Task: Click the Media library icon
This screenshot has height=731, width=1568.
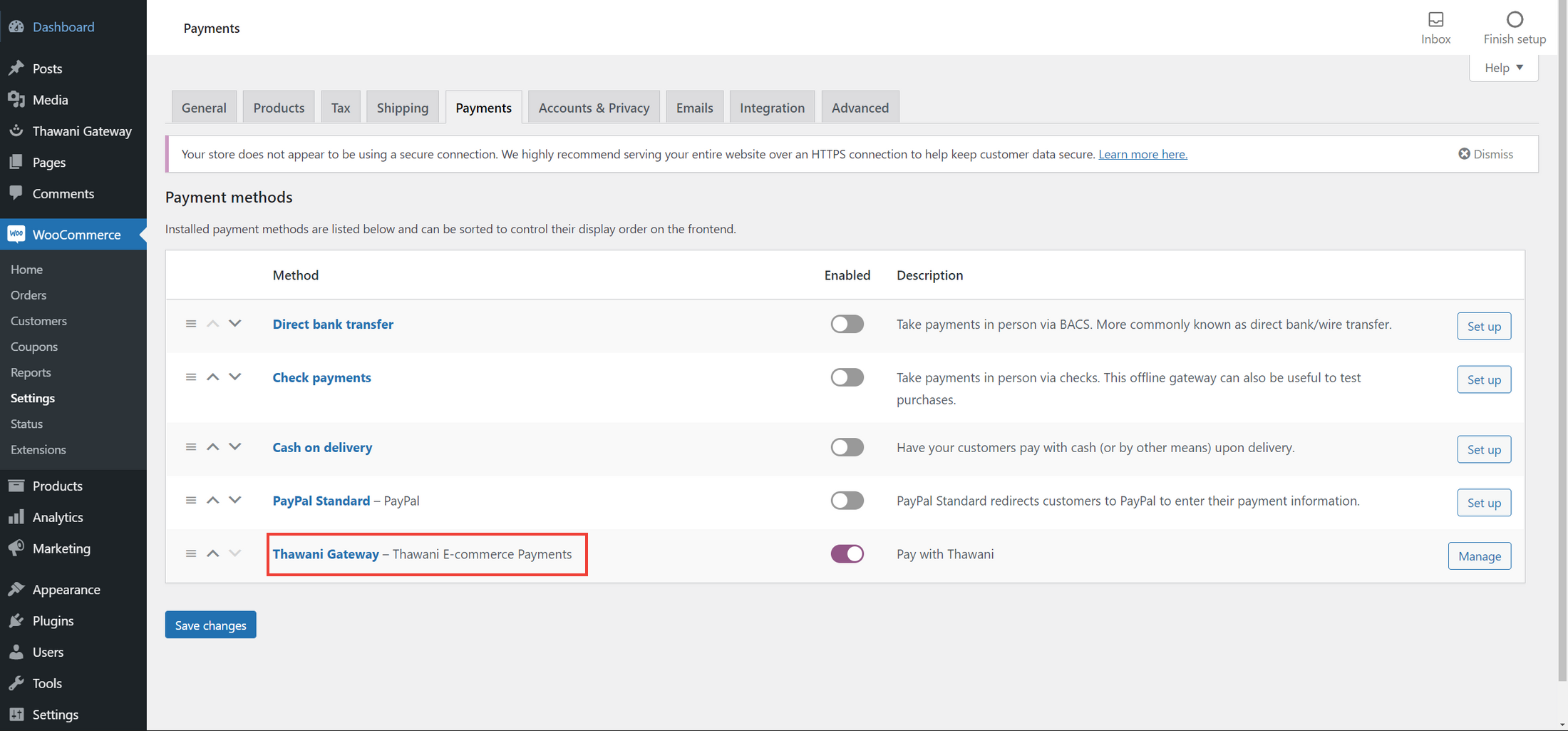Action: pyautogui.click(x=16, y=99)
